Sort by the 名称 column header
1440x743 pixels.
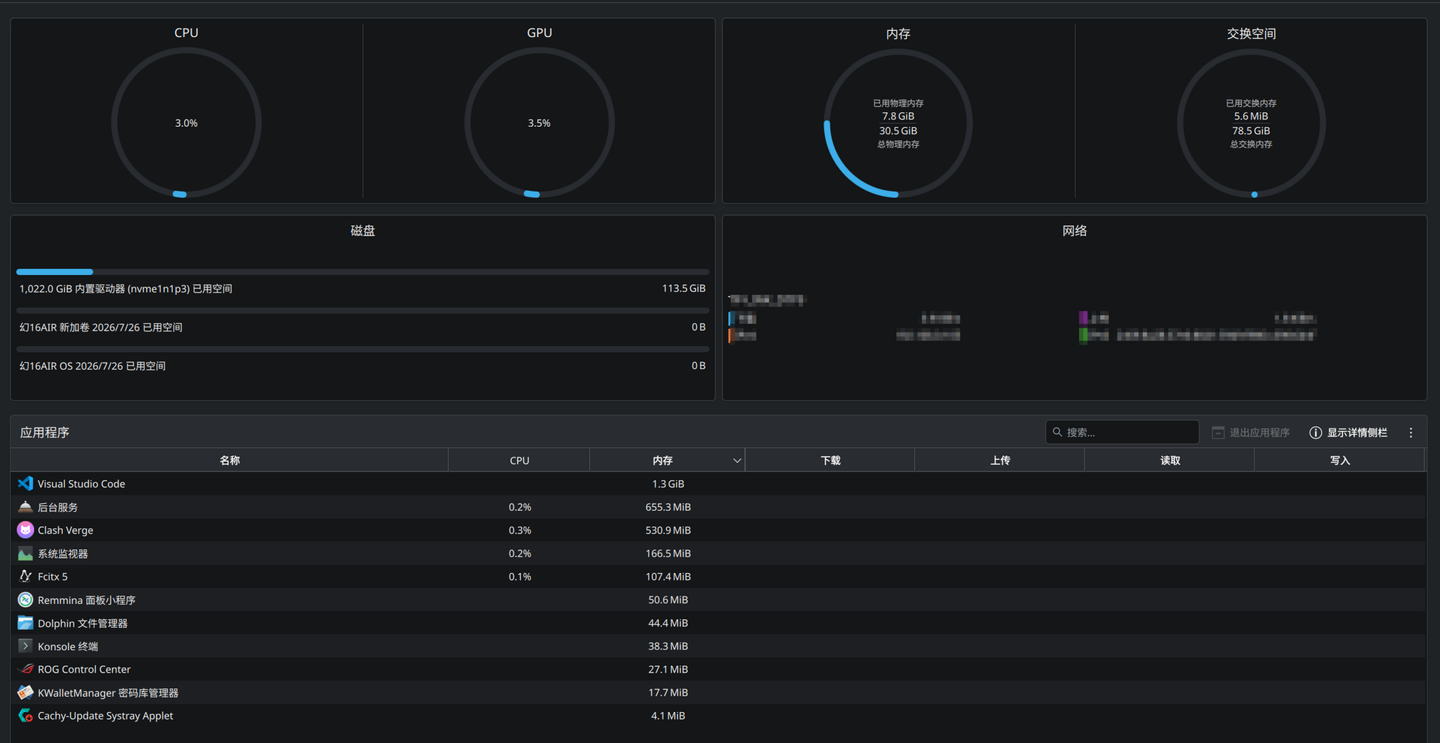230,460
